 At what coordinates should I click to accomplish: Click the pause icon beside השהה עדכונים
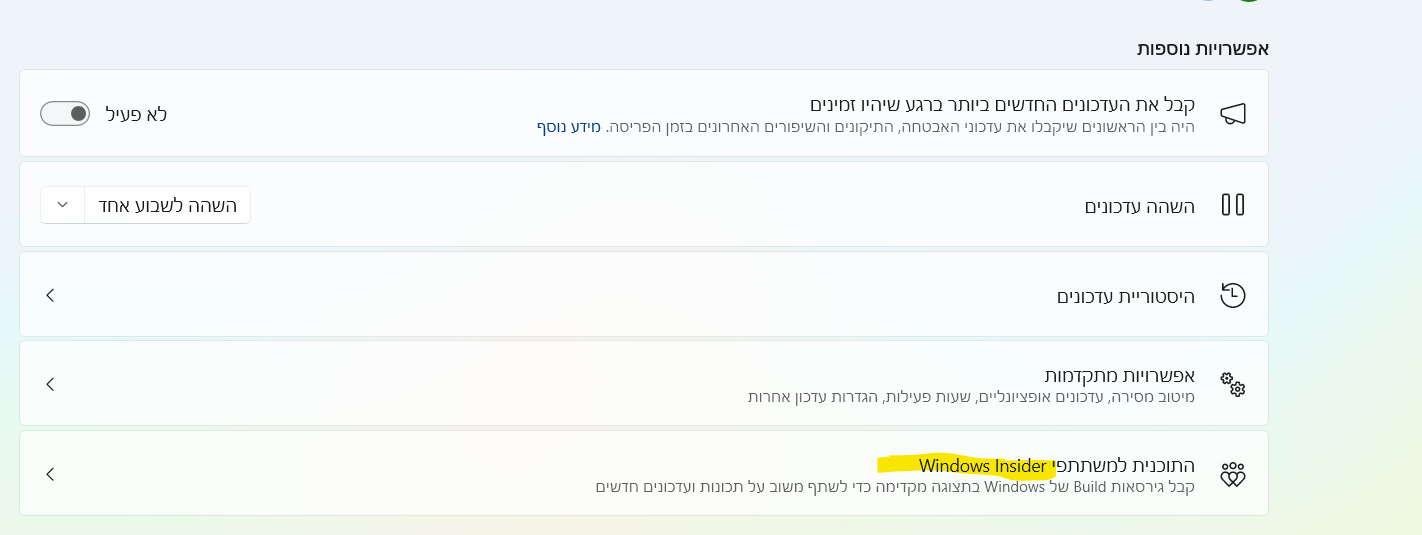point(1233,205)
